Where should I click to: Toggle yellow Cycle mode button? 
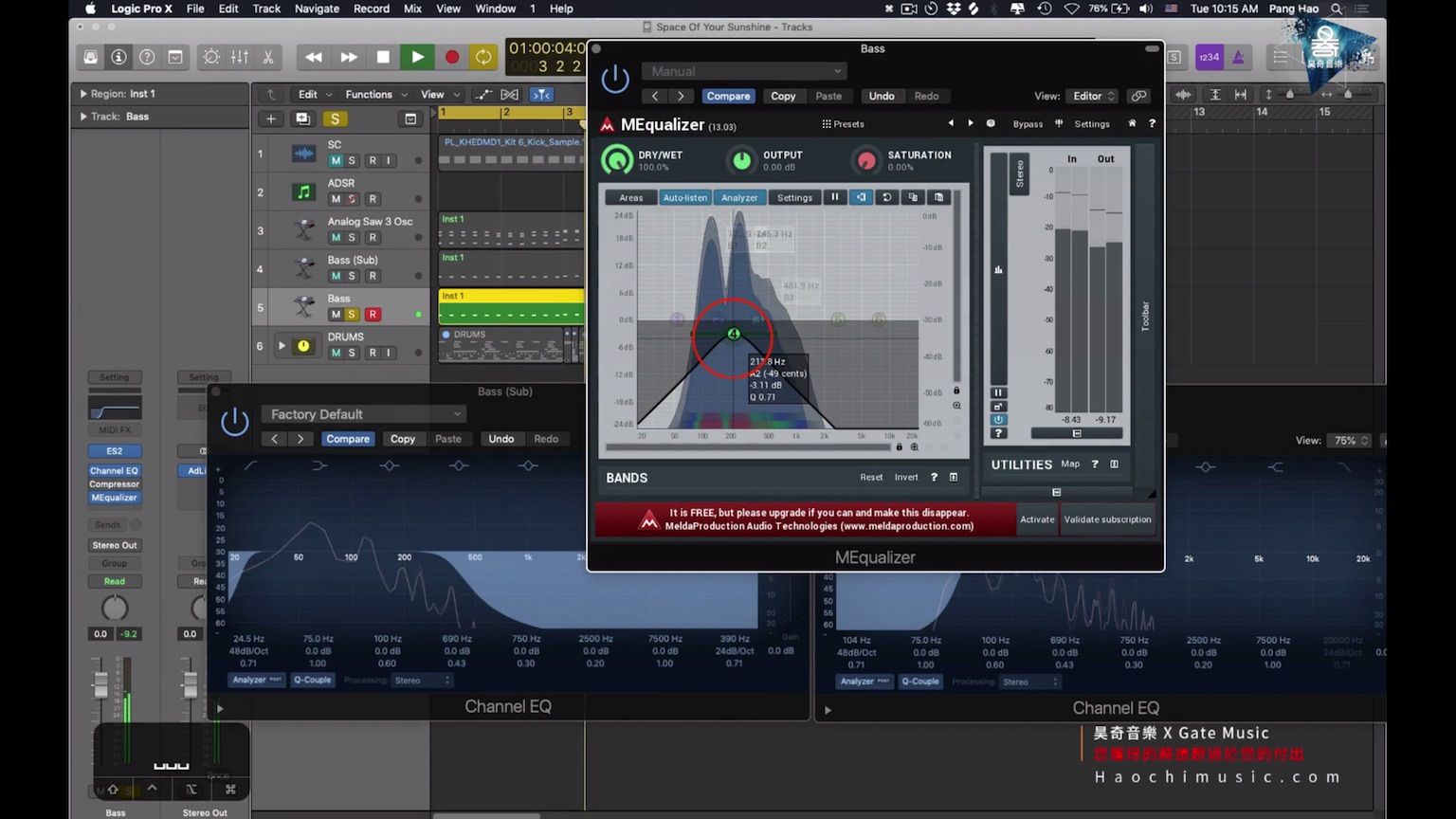[483, 57]
